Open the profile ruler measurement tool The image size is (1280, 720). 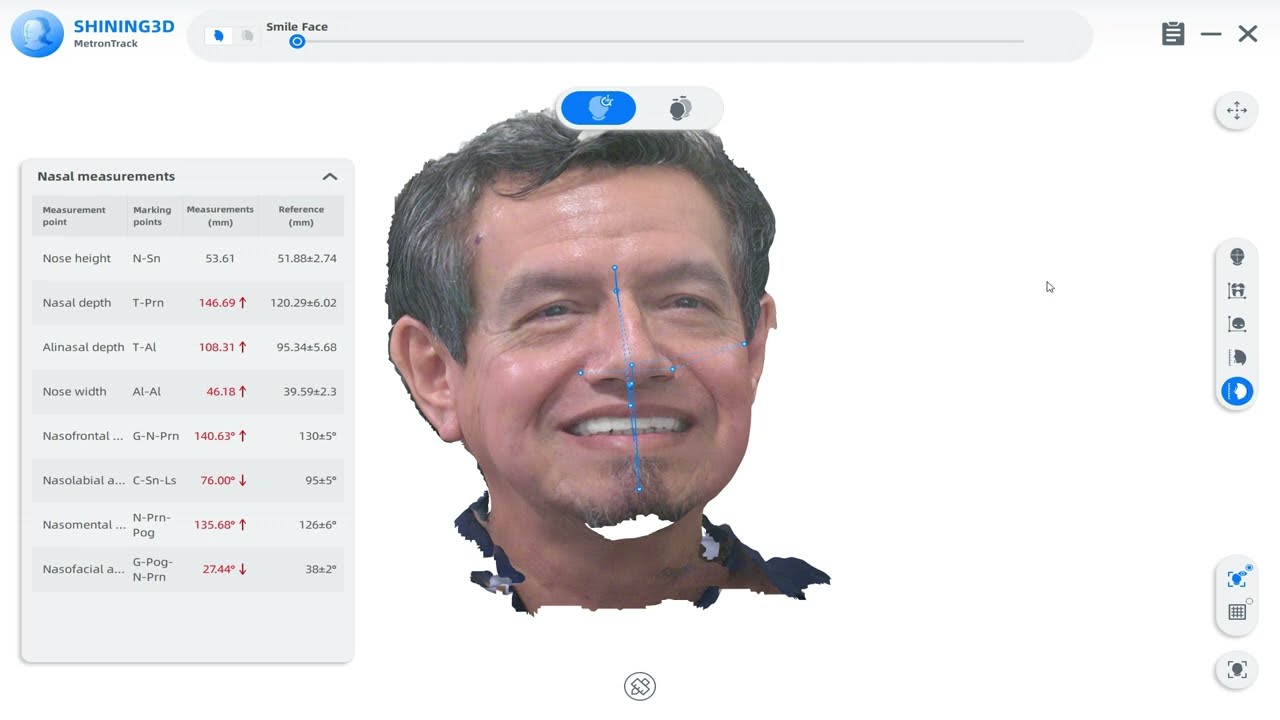1237,357
